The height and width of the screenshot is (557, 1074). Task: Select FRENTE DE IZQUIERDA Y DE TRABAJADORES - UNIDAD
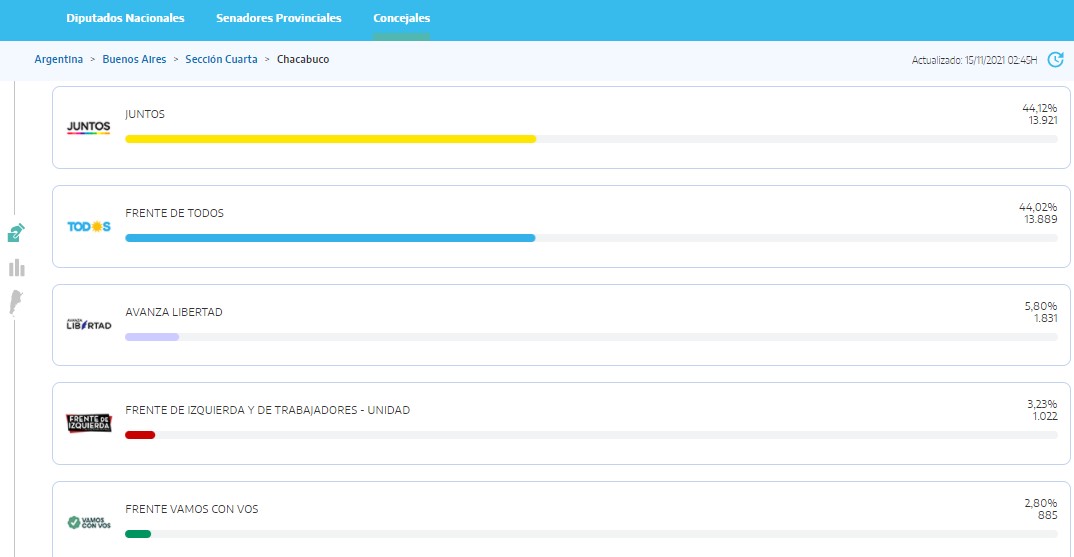point(267,410)
